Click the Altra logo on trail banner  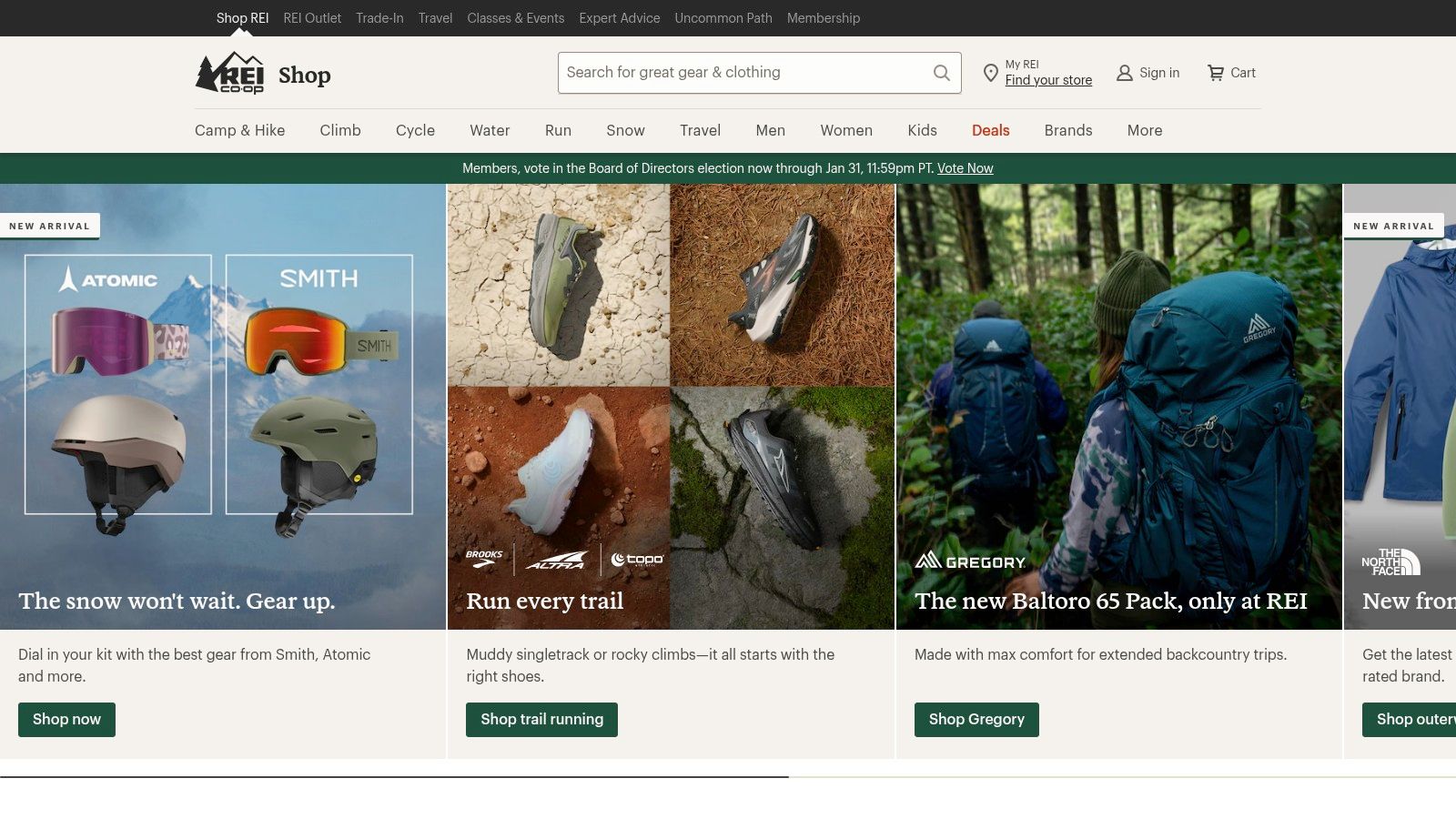click(x=557, y=561)
